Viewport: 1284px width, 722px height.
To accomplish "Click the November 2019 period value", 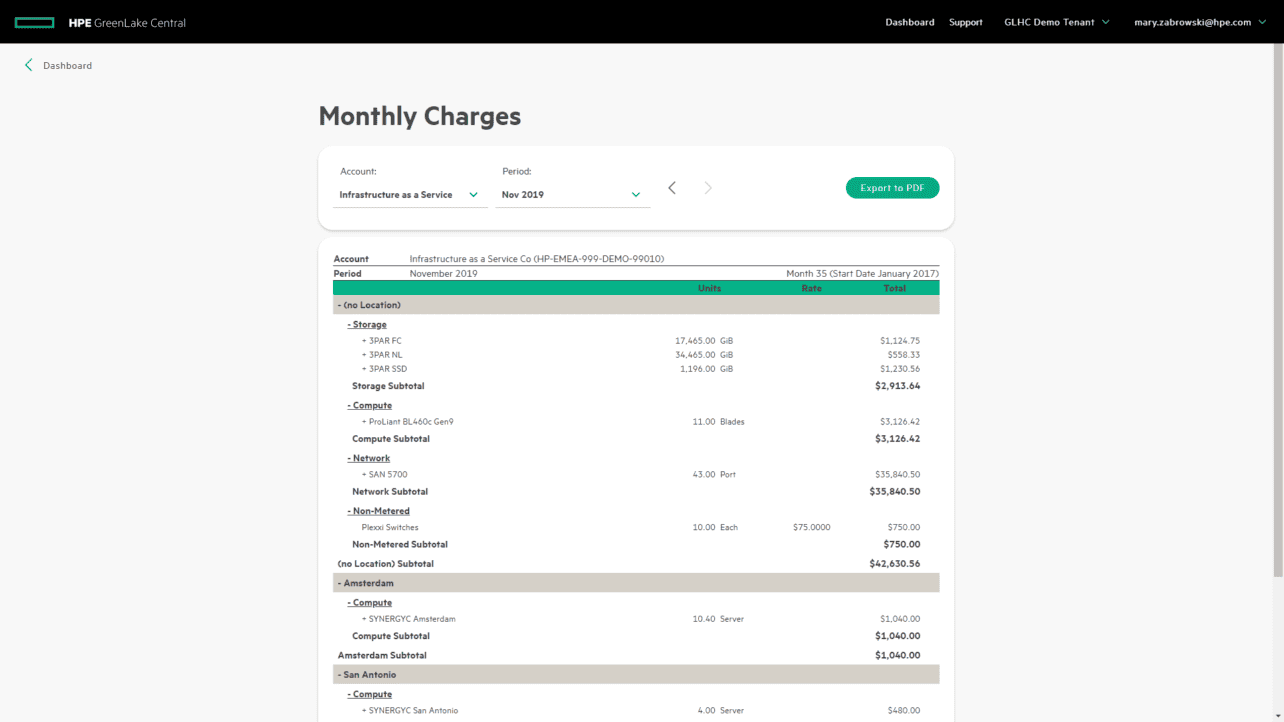I will pyautogui.click(x=443, y=273).
